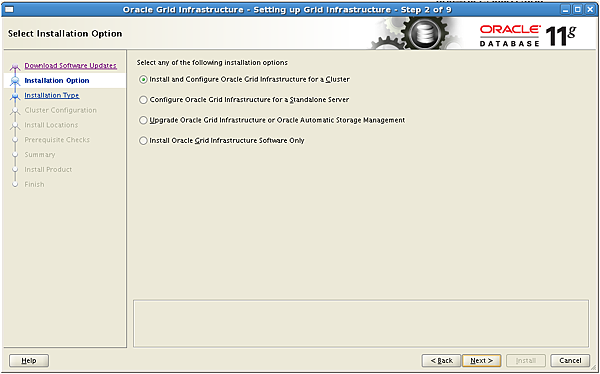Open the Help button
The height and width of the screenshot is (374, 600).
click(x=29, y=361)
